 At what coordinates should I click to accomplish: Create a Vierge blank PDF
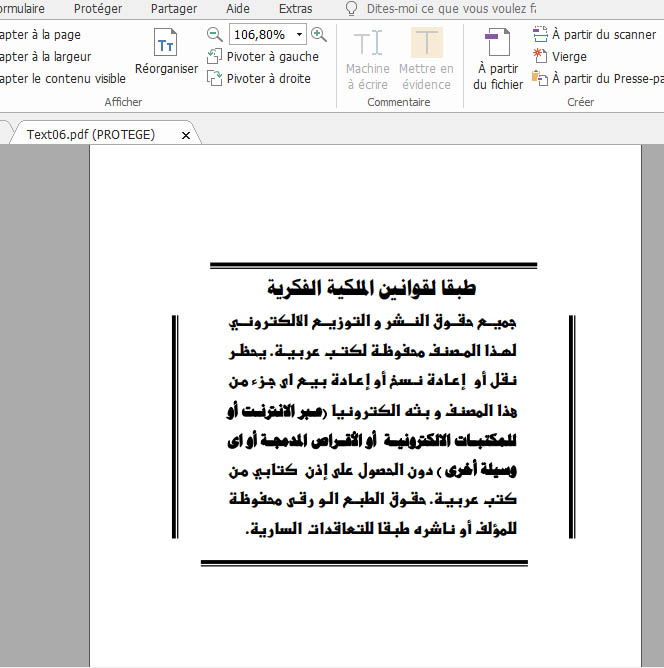560,56
